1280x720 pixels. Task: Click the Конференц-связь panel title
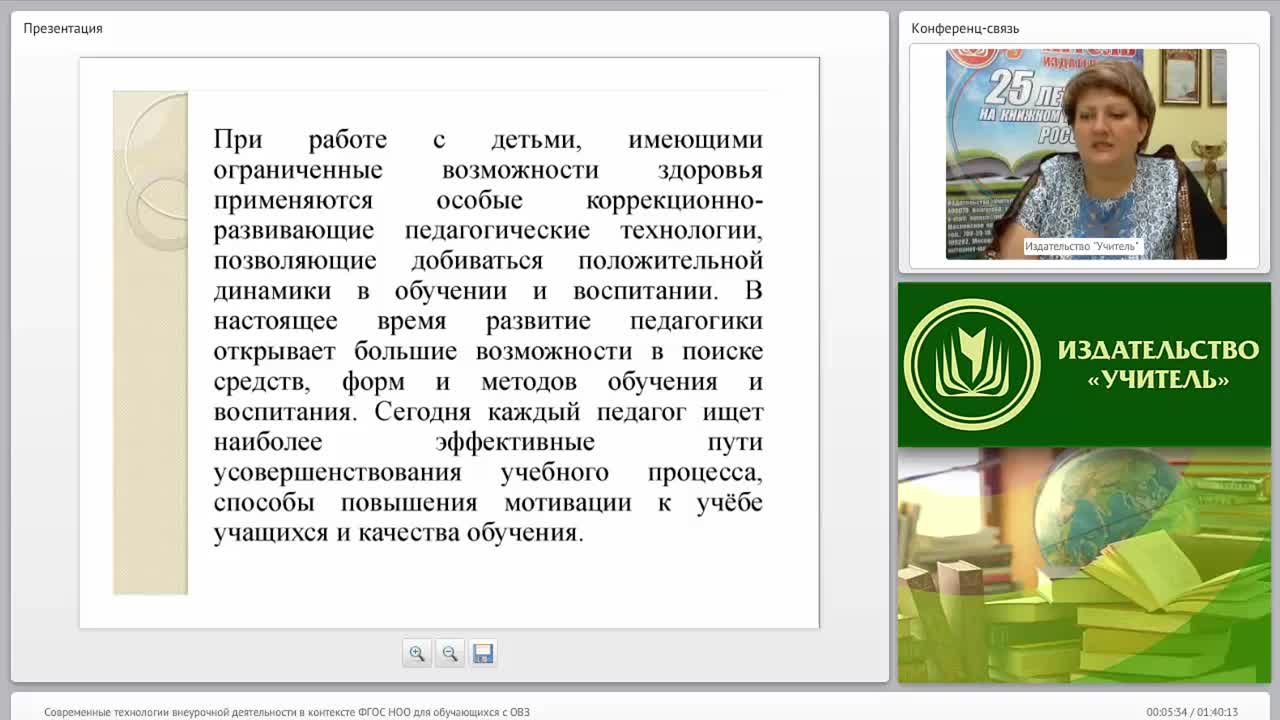click(965, 28)
